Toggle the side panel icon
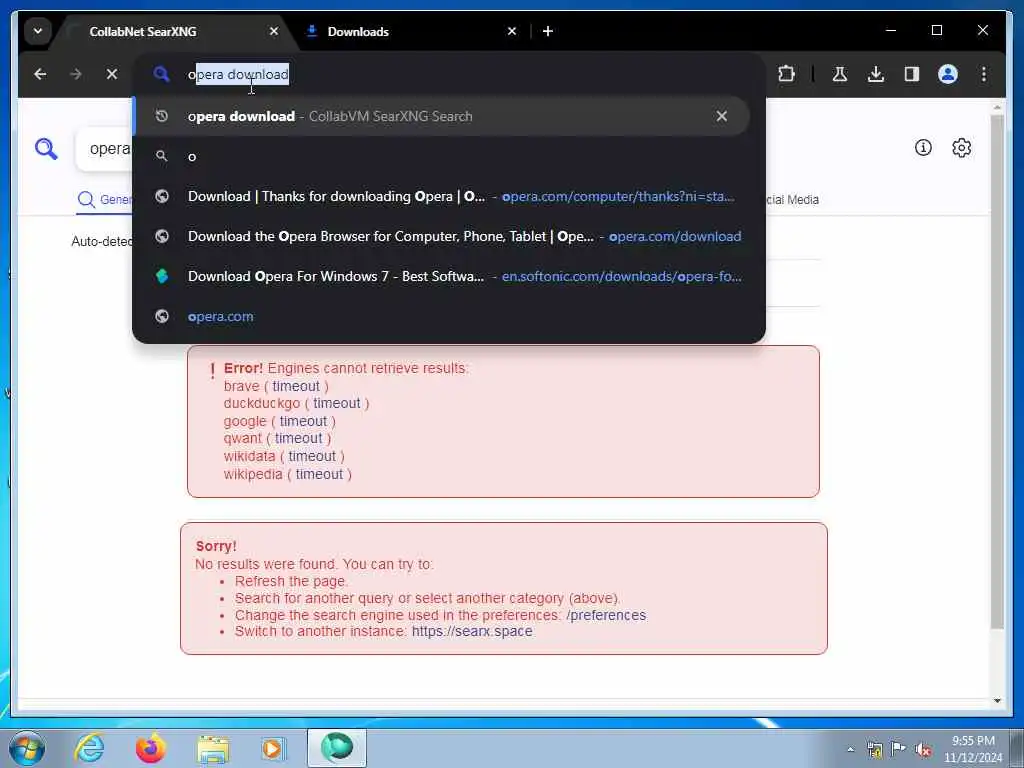The width and height of the screenshot is (1024, 768). click(x=912, y=74)
